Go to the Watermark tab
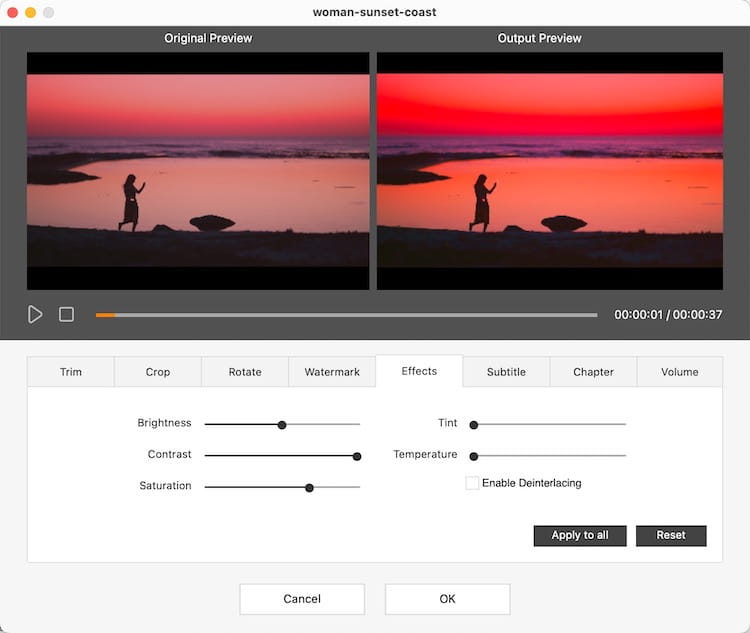The height and width of the screenshot is (633, 750). tap(332, 372)
